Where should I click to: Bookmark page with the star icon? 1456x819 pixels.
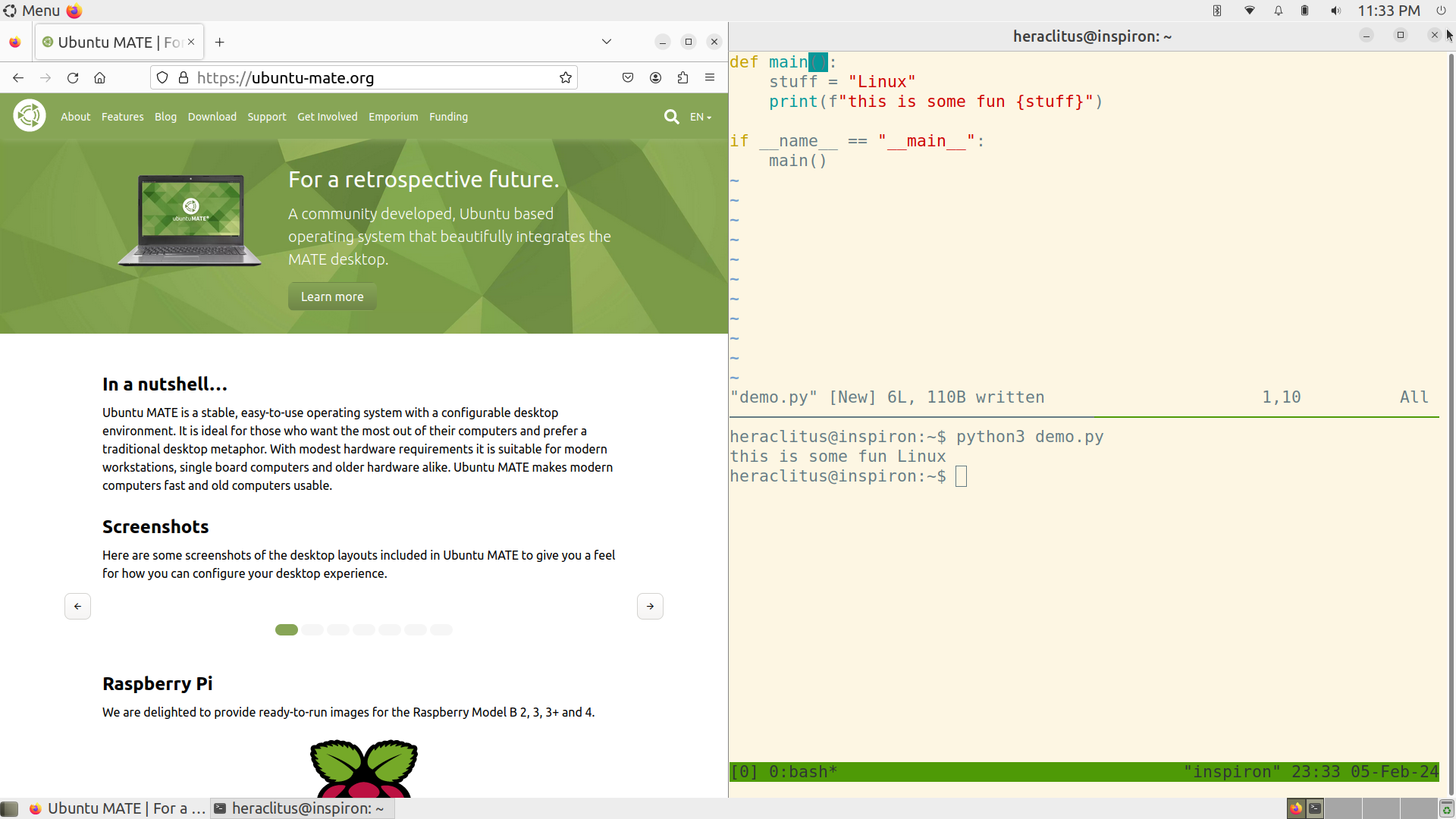pos(565,78)
